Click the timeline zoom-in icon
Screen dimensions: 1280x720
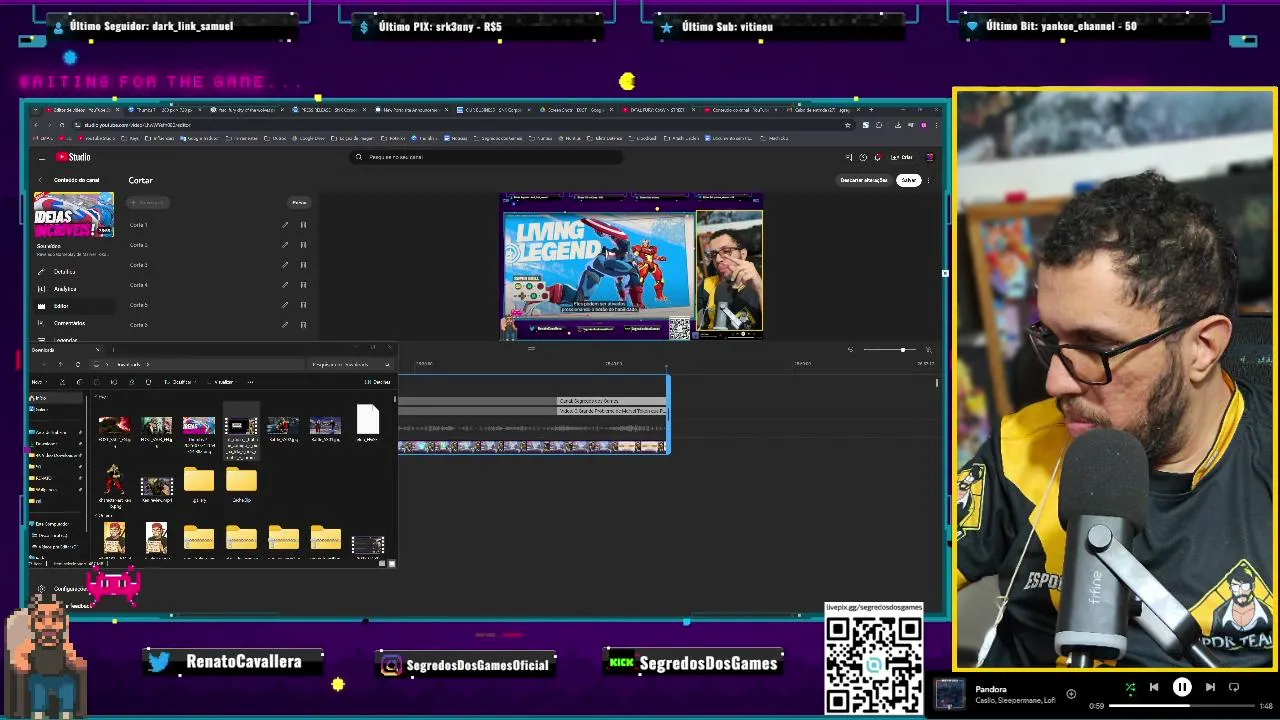(x=928, y=350)
